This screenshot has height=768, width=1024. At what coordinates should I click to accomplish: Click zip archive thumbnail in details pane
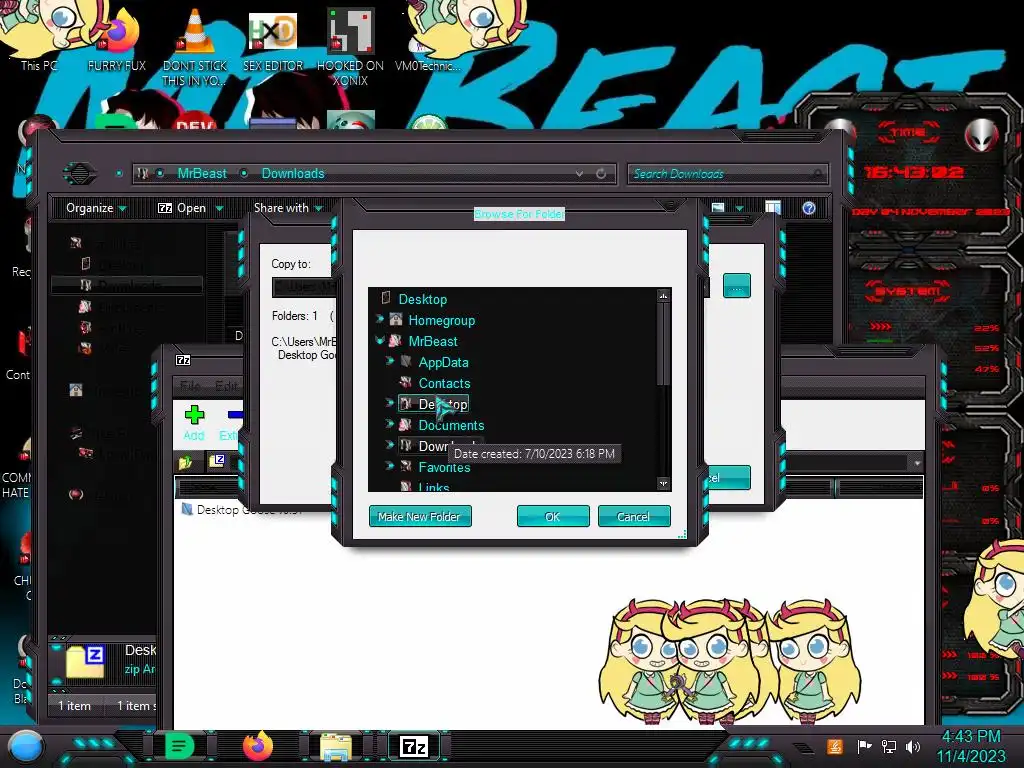86,662
